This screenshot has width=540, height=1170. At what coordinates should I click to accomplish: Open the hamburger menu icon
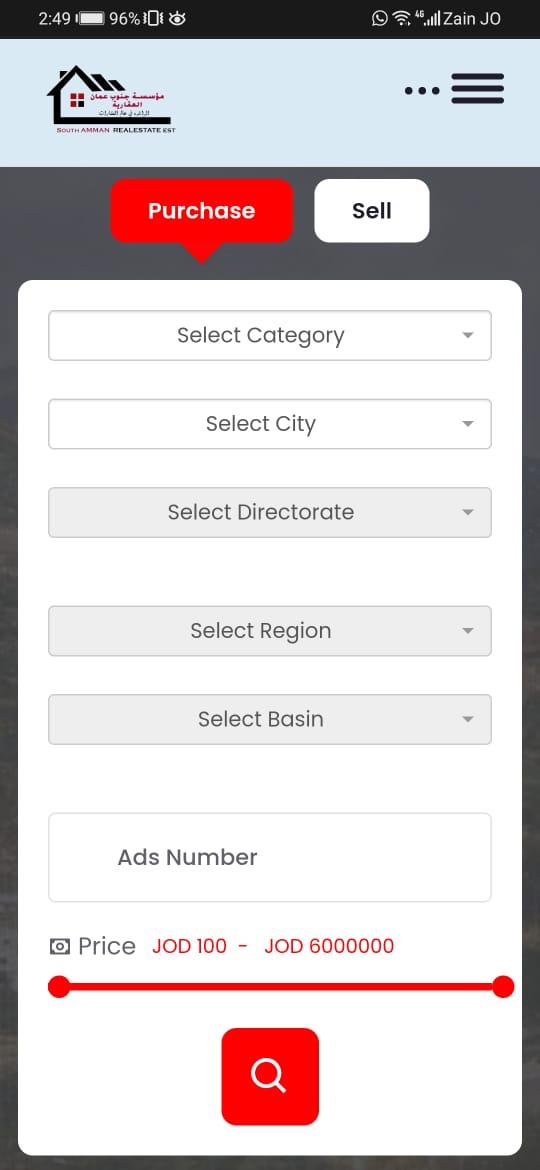click(x=477, y=89)
